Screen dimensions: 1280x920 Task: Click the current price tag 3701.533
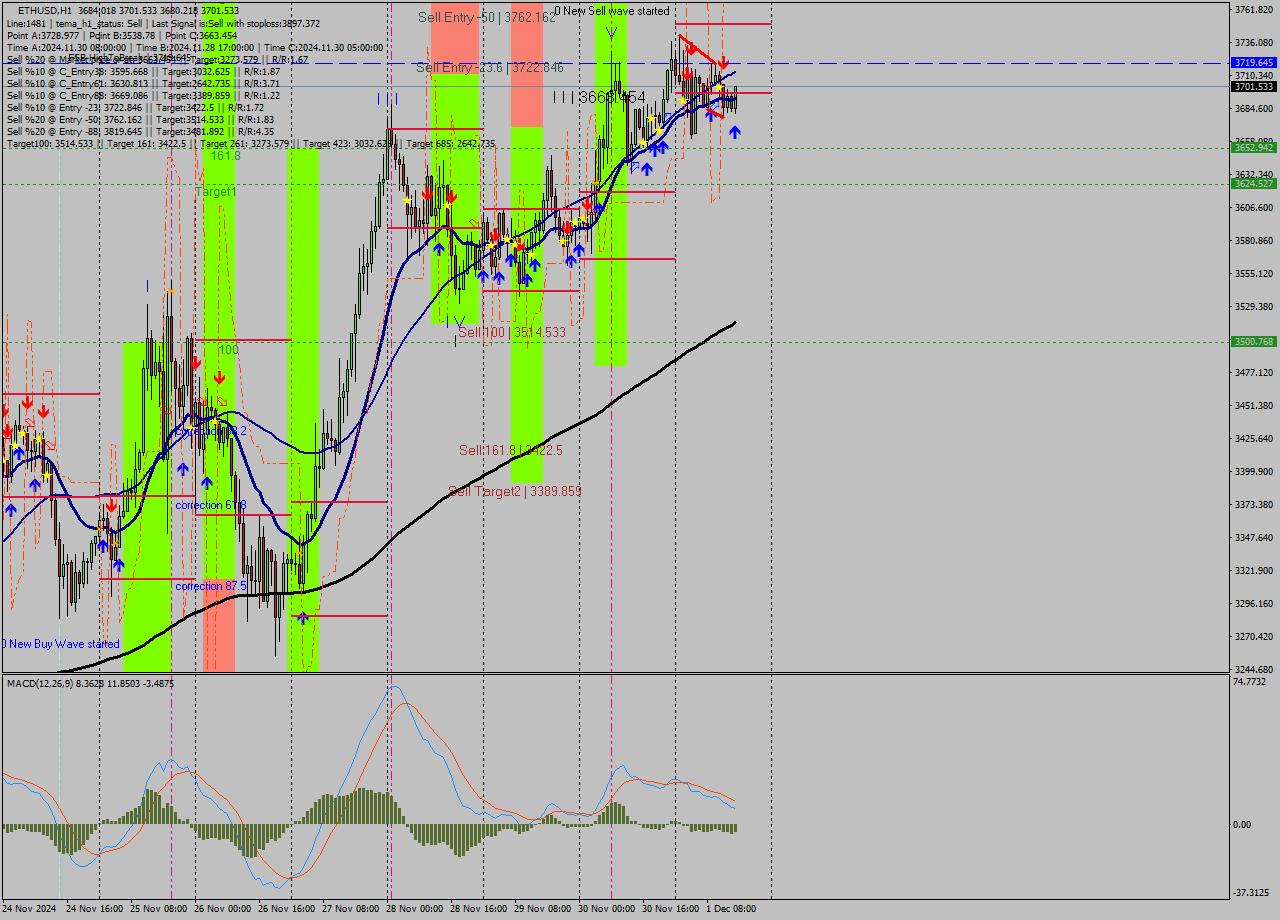[x=1254, y=86]
